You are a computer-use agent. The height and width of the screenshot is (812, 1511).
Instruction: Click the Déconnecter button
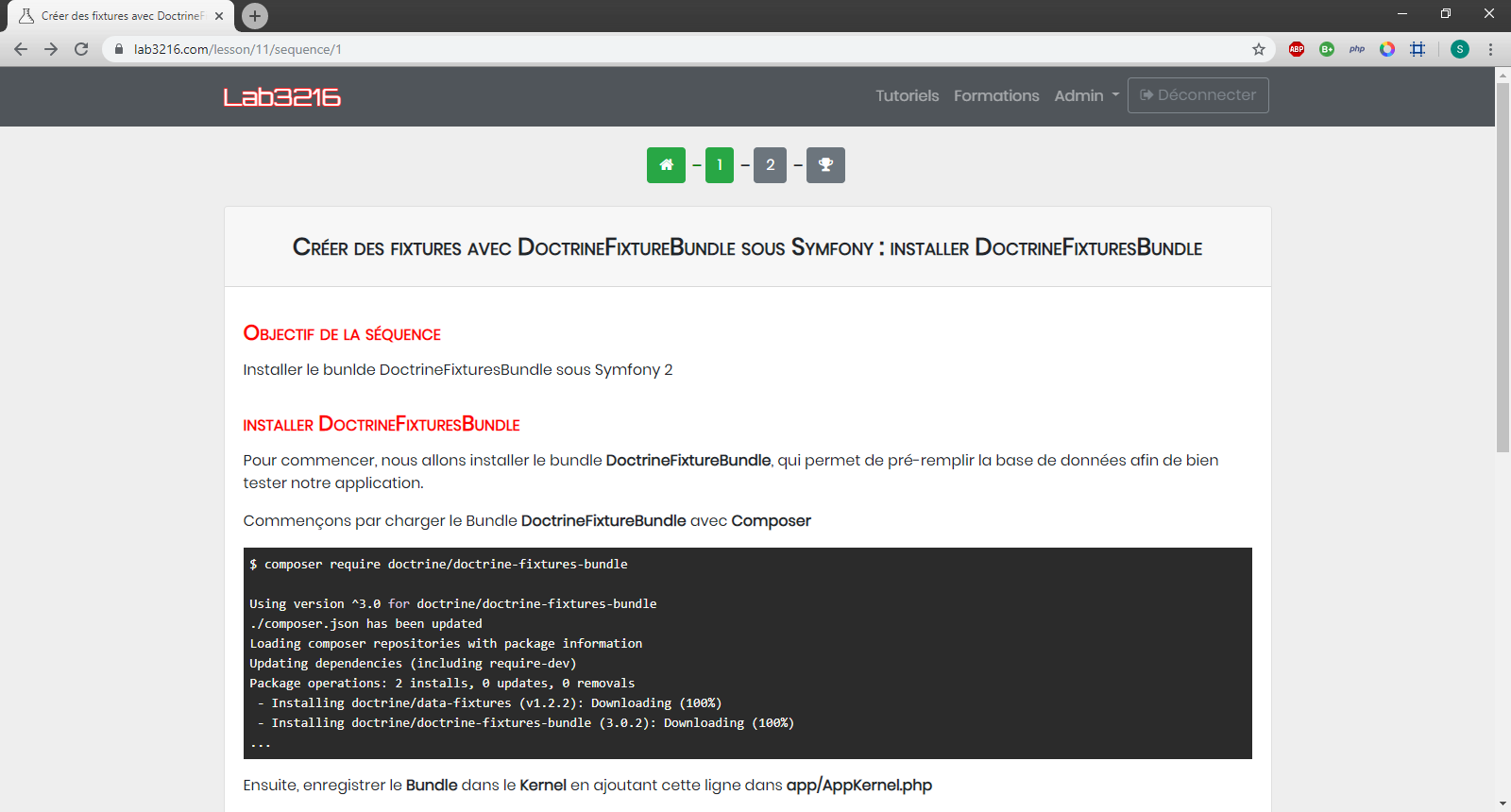1197,95
